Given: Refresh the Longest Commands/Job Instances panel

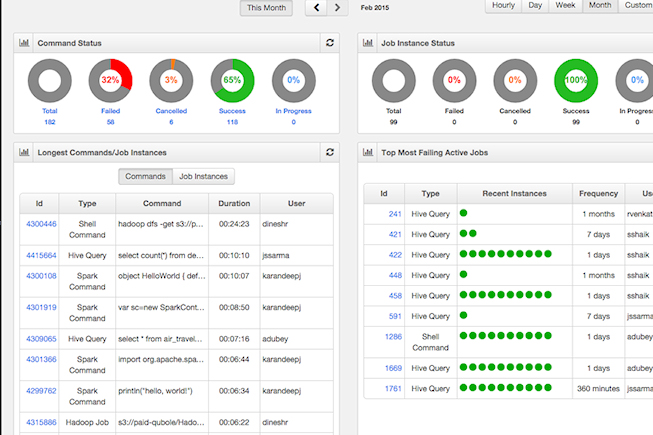Looking at the screenshot, I should pyautogui.click(x=330, y=152).
